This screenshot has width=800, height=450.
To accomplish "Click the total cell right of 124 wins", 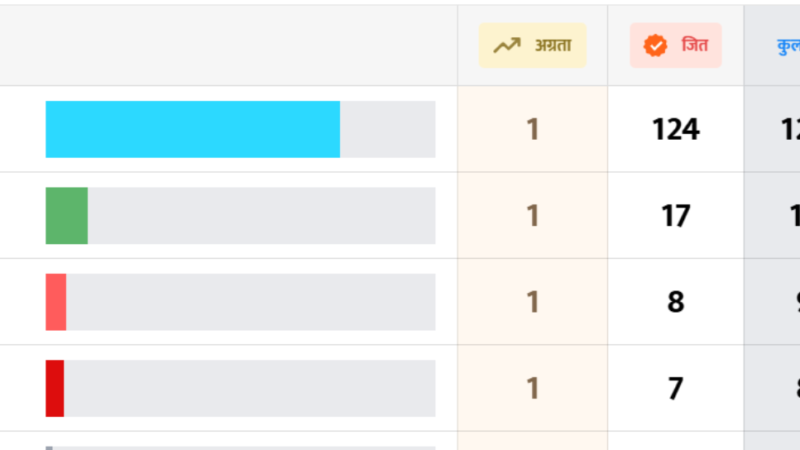I will pos(790,129).
